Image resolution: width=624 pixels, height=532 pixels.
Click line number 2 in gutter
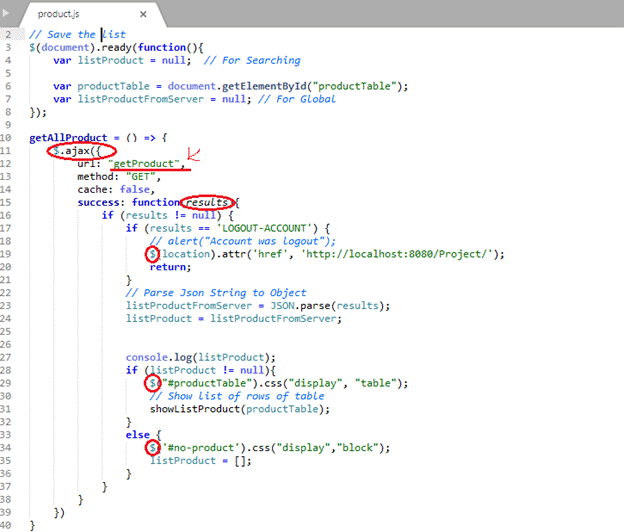[8, 35]
